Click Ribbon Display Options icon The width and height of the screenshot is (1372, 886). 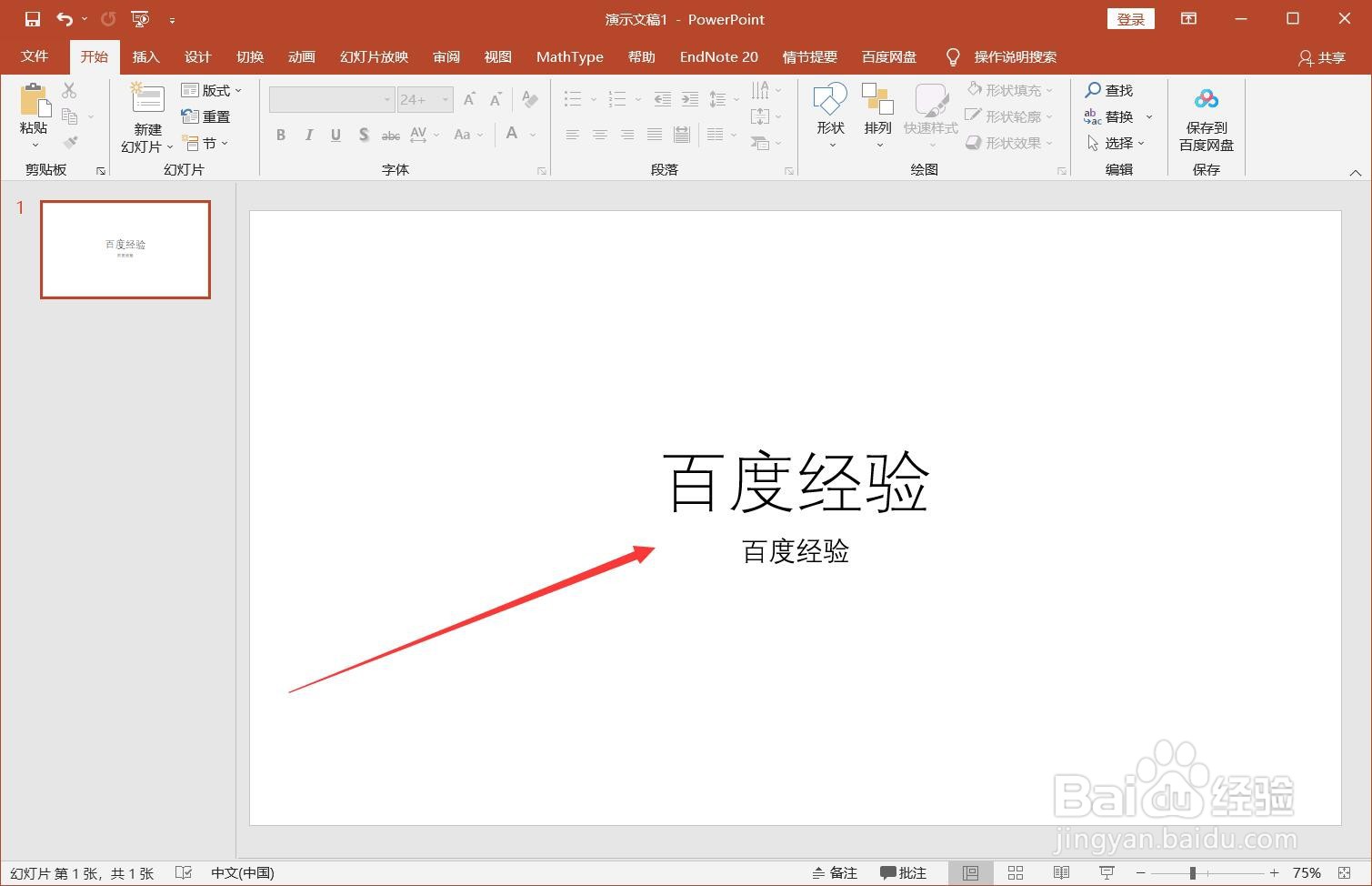tap(1188, 19)
